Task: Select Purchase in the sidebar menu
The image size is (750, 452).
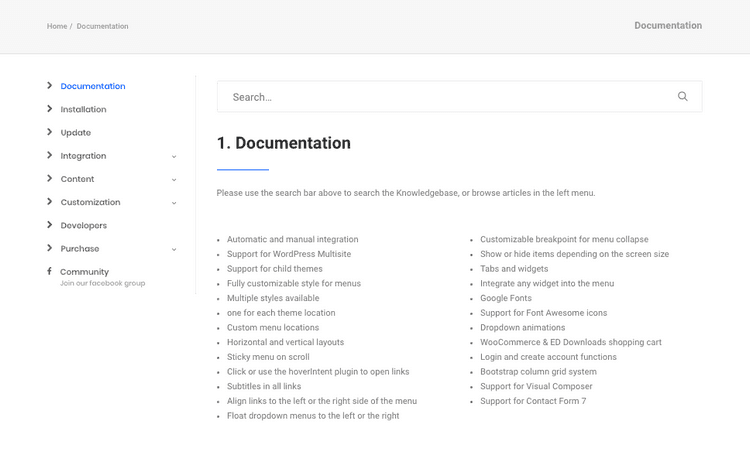Action: pyautogui.click(x=80, y=249)
